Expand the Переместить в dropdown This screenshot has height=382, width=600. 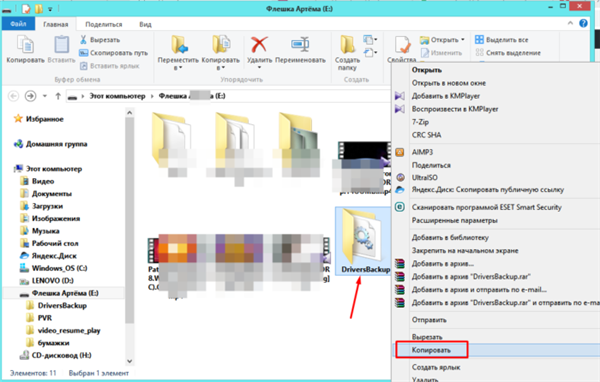coord(178,68)
